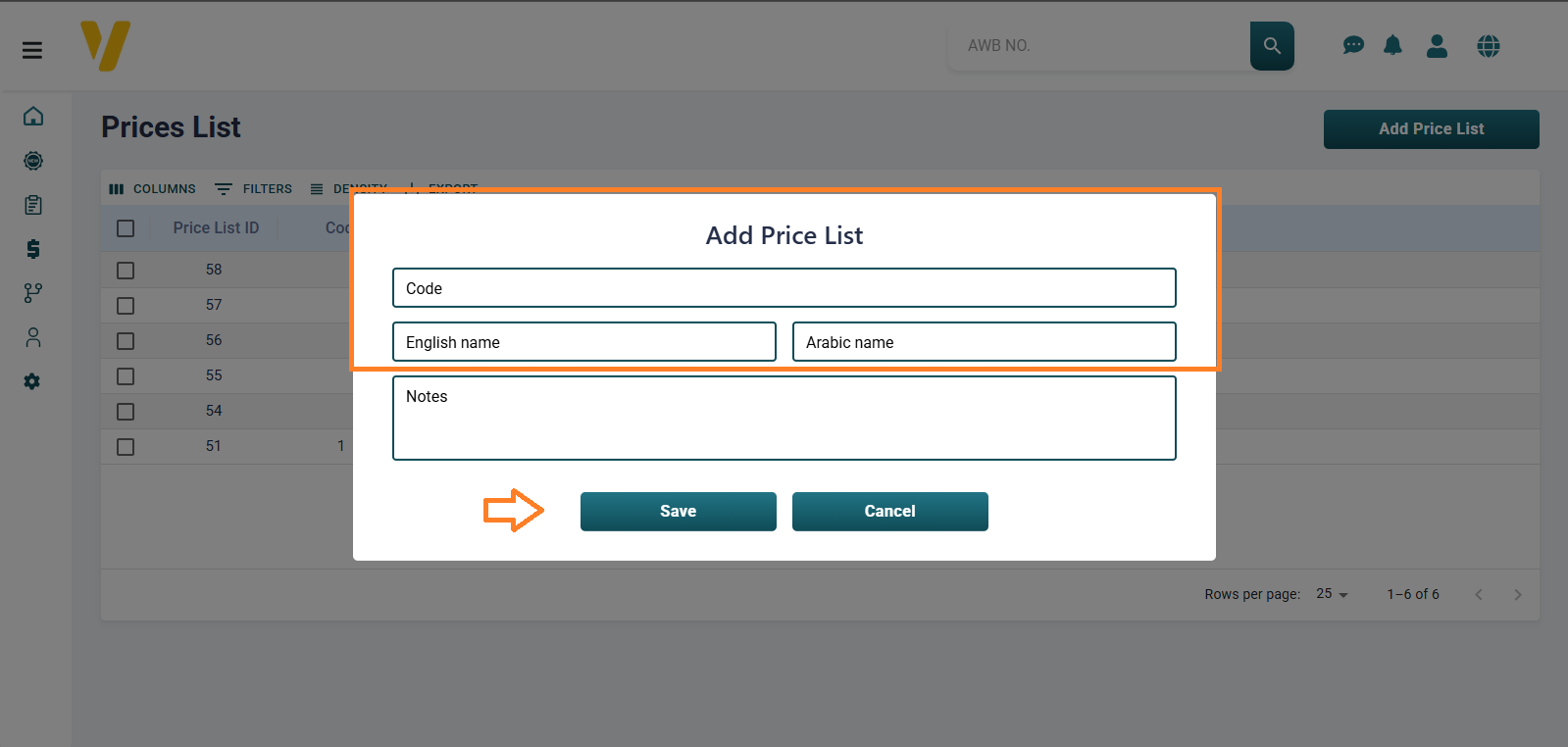Tick the checkbox for row 58
1568x747 pixels.
click(x=126, y=271)
